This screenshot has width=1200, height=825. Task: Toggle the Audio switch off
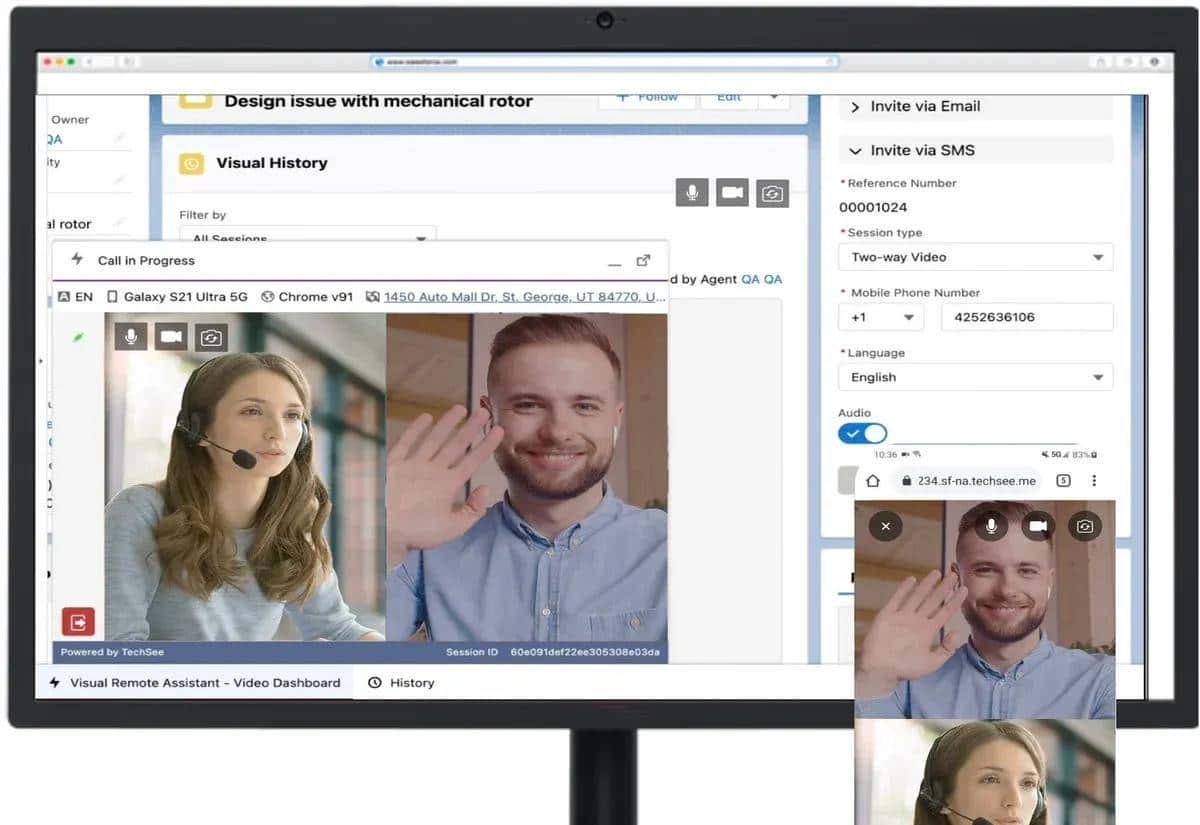861,433
